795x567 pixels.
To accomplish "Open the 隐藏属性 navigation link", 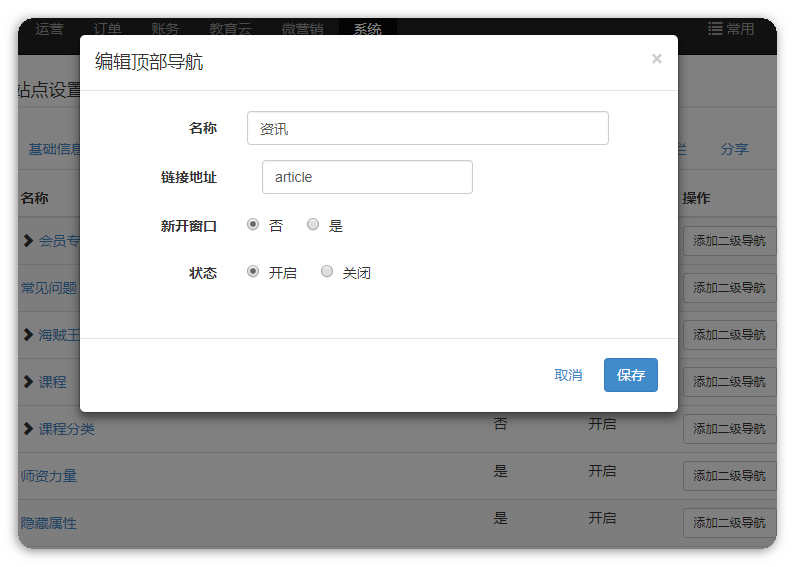I will pyautogui.click(x=49, y=523).
